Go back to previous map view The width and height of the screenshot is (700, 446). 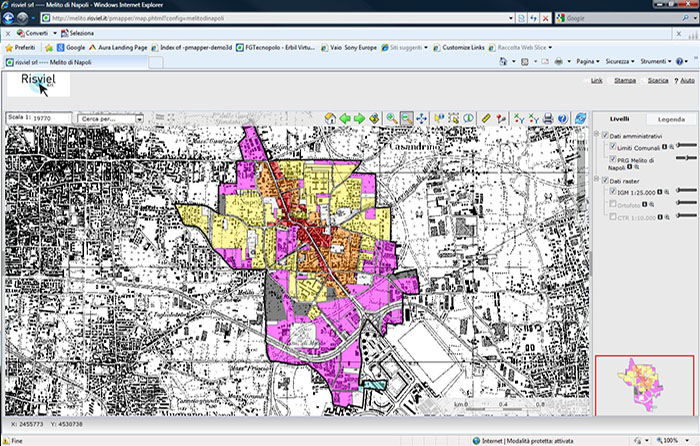345,118
